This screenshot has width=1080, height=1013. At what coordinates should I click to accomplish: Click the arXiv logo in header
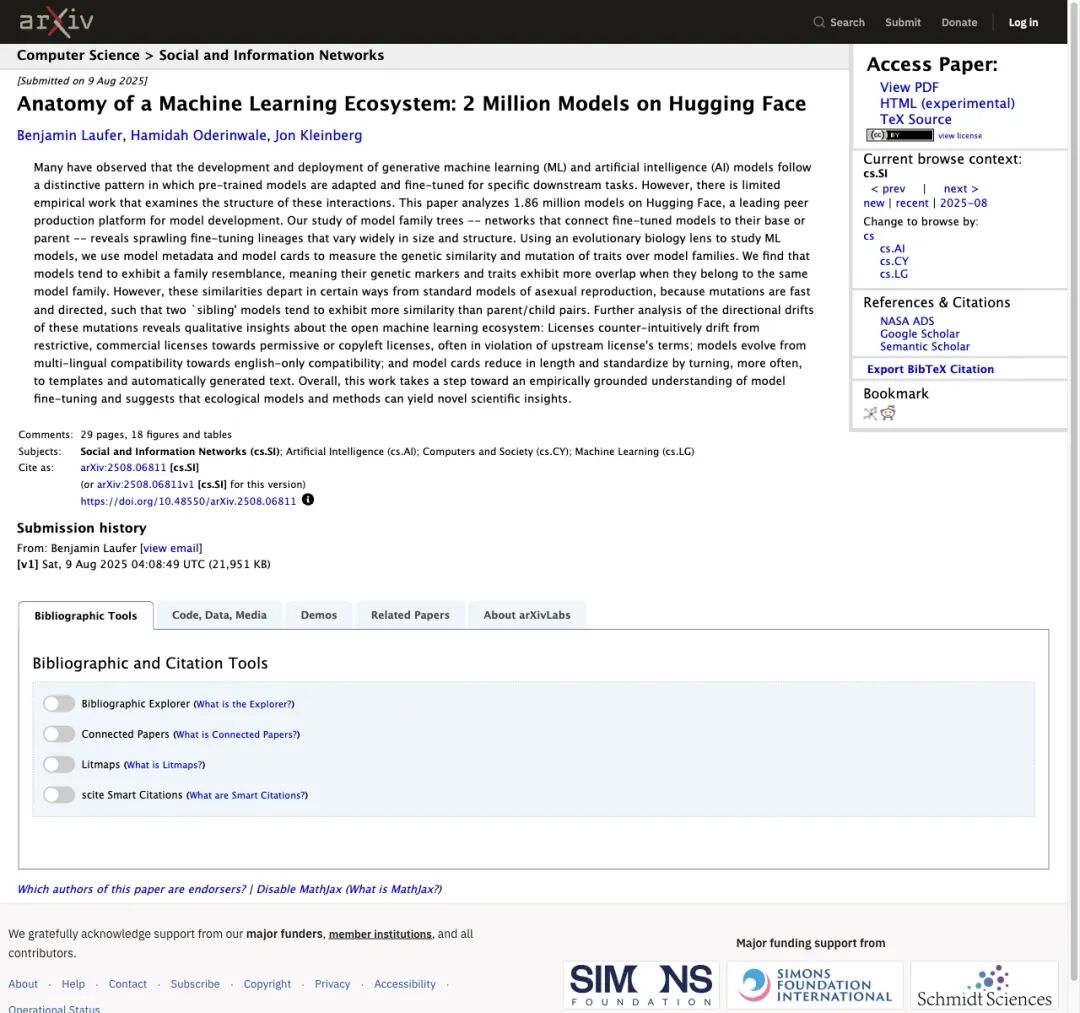56,22
